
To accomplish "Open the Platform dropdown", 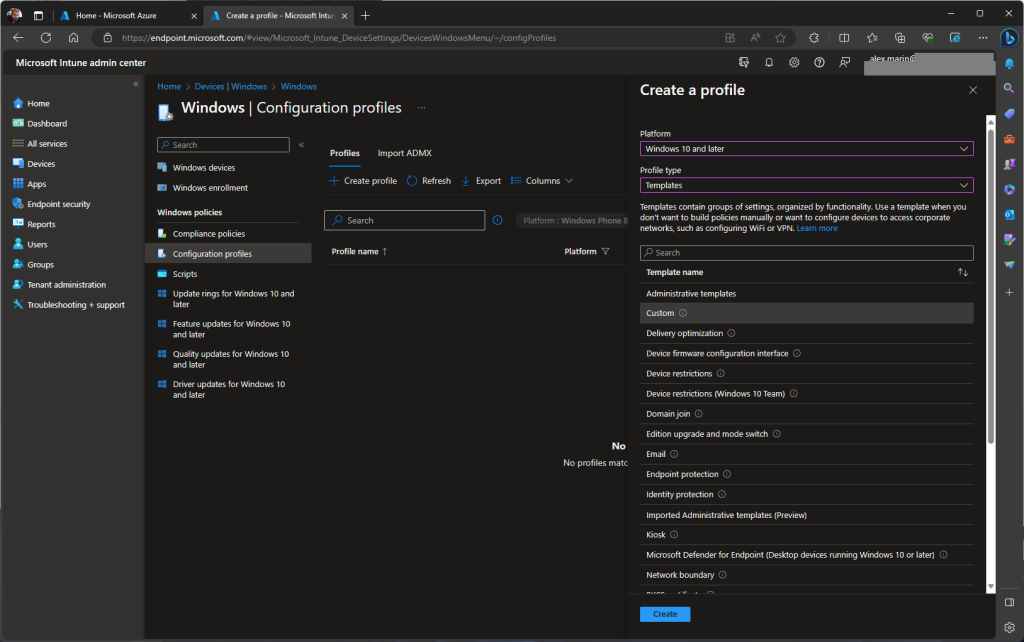I will 806,149.
